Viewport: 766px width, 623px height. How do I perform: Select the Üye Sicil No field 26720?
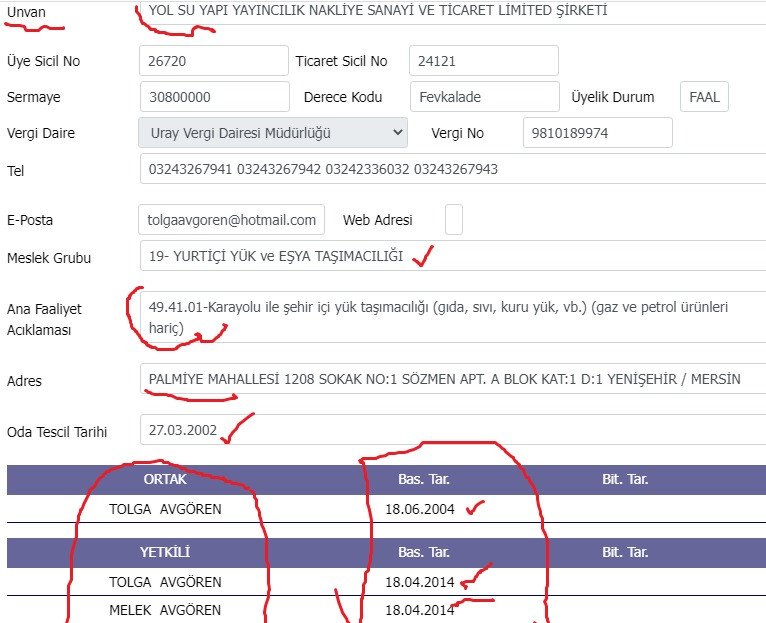(x=214, y=61)
